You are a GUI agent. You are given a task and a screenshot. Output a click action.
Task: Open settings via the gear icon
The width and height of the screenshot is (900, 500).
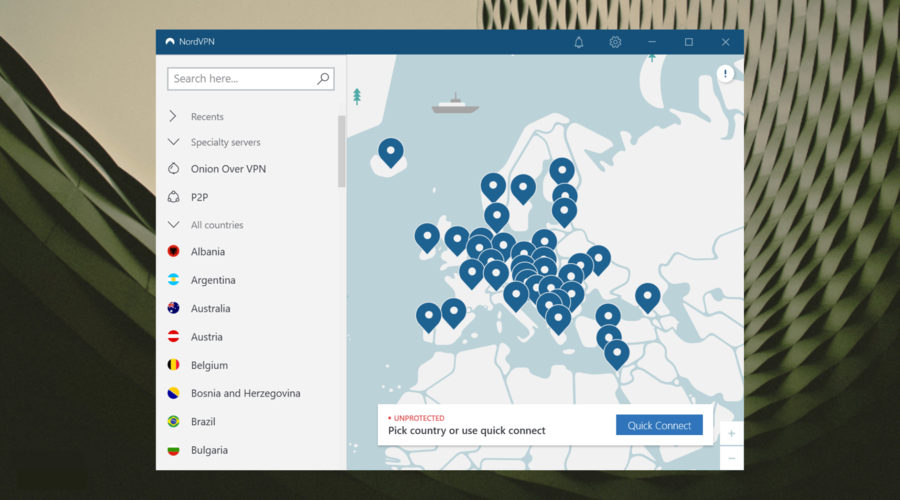[615, 42]
